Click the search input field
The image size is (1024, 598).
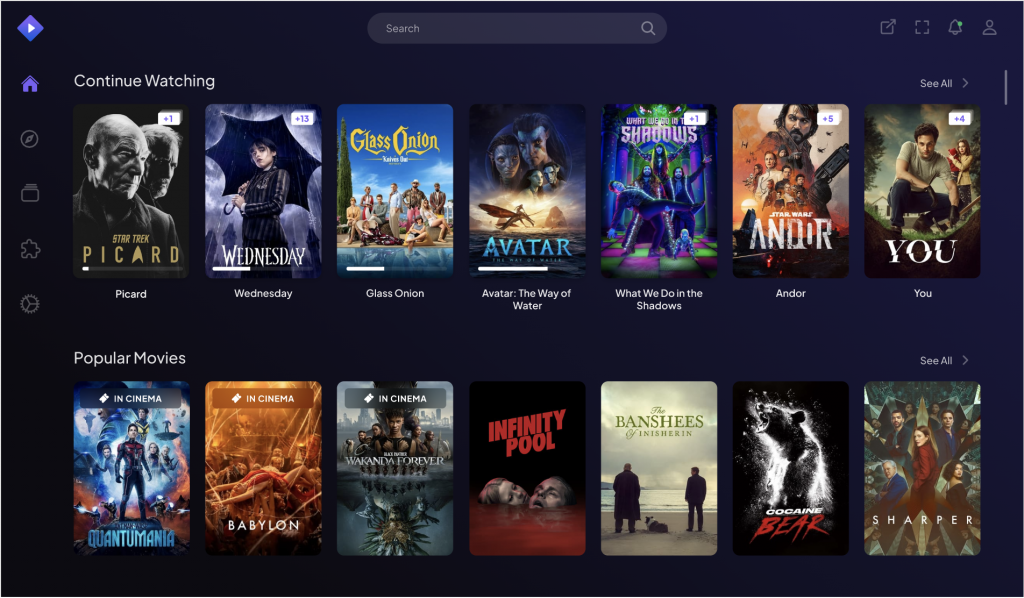pos(517,28)
